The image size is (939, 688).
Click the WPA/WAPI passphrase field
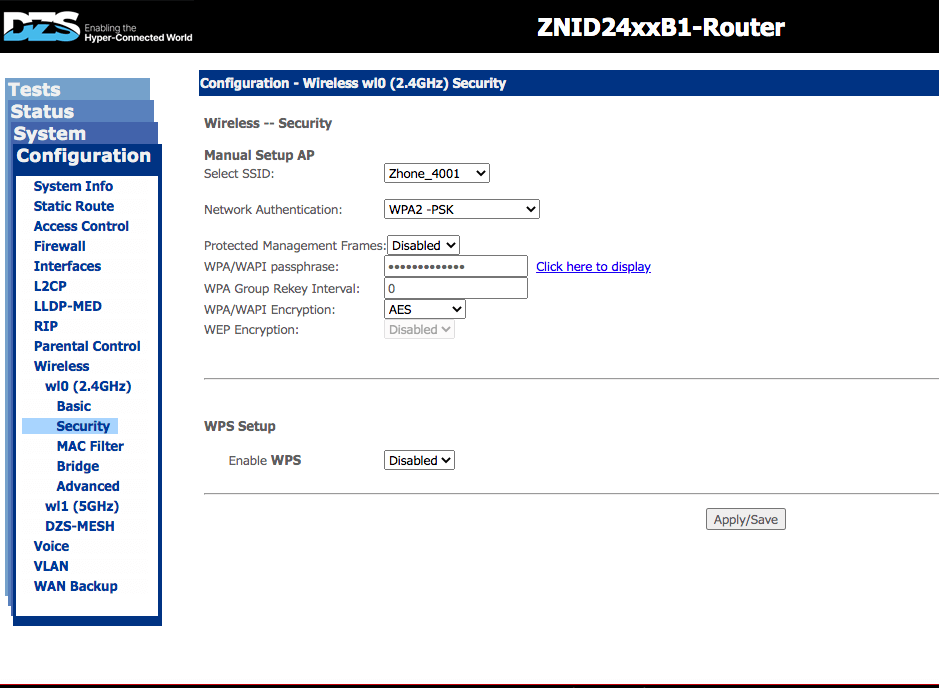tap(455, 267)
